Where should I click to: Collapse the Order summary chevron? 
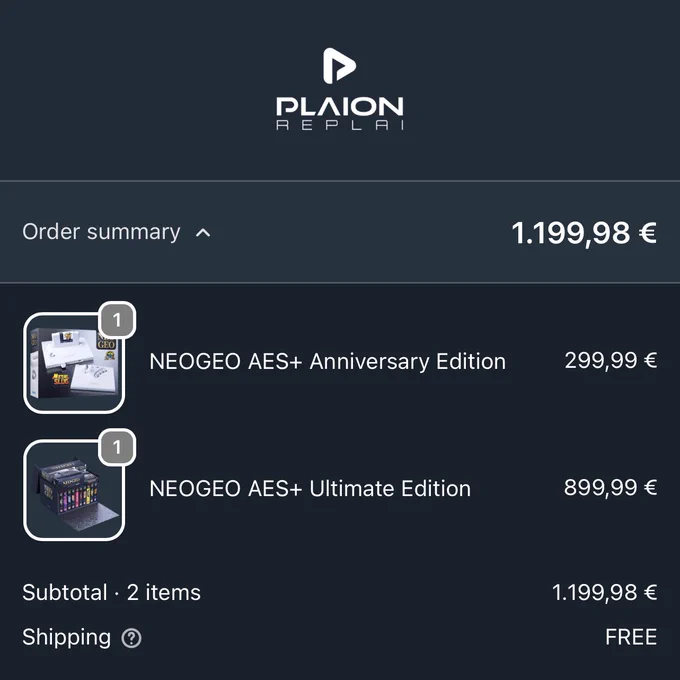tap(203, 233)
